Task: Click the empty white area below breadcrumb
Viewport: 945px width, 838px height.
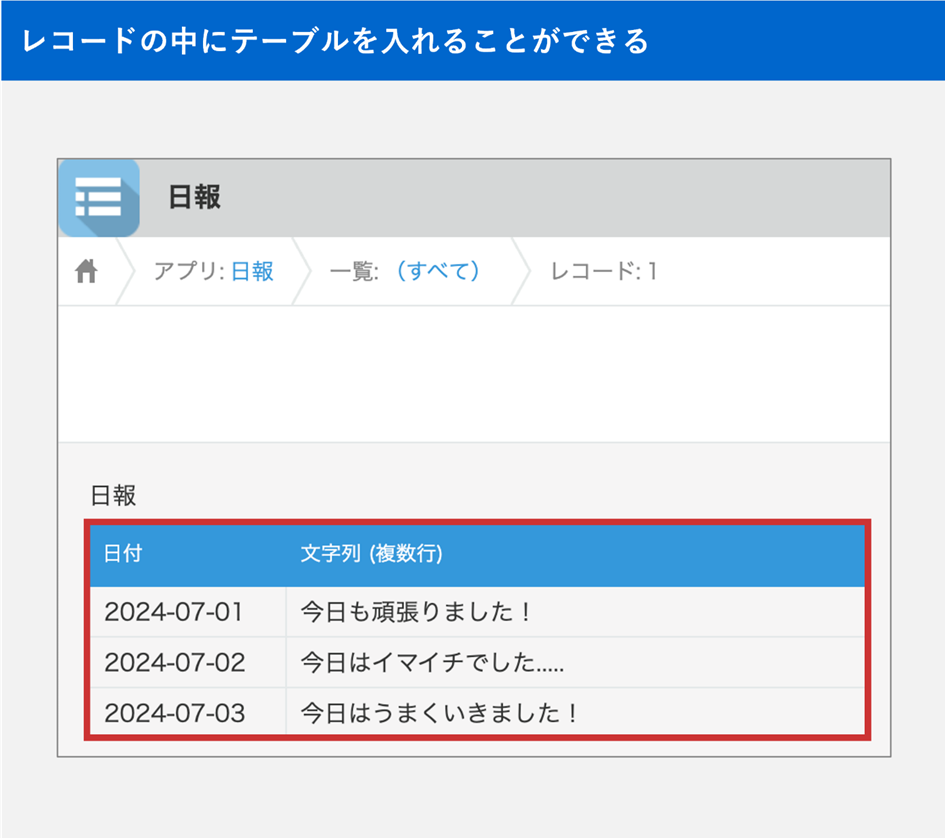Action: coord(473,373)
